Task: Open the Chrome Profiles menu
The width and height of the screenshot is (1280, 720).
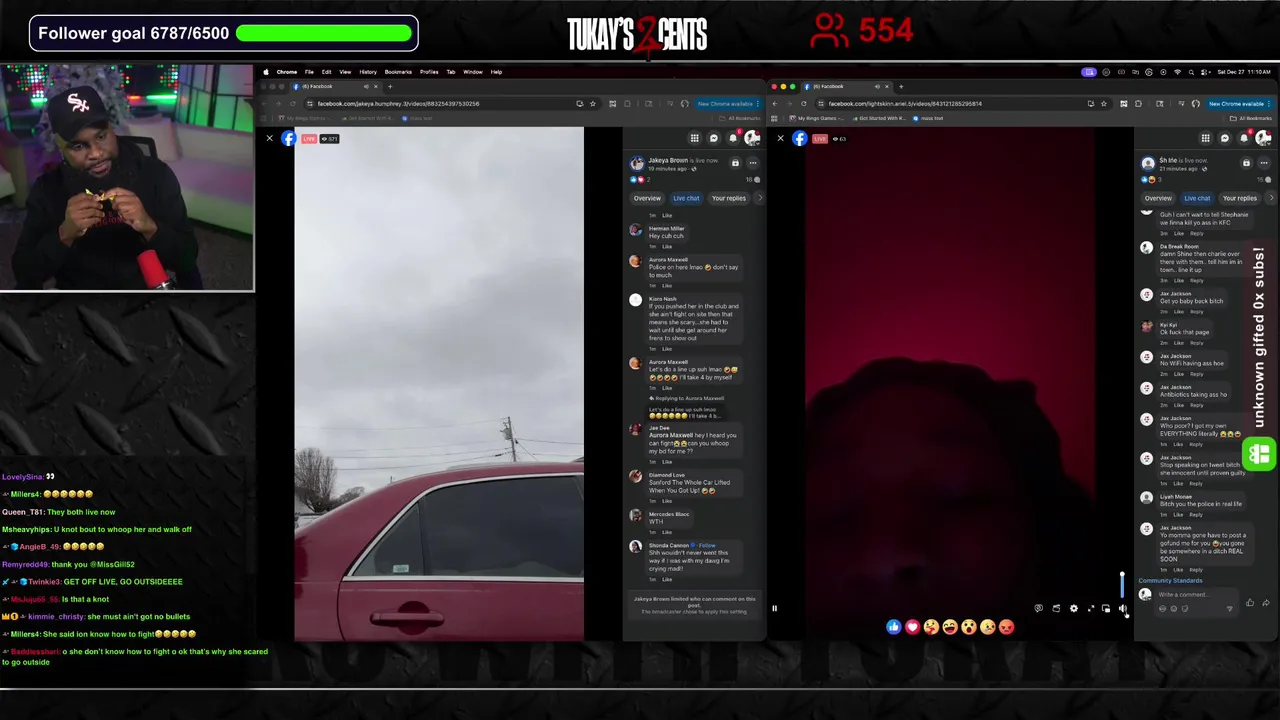Action: pyautogui.click(x=429, y=72)
